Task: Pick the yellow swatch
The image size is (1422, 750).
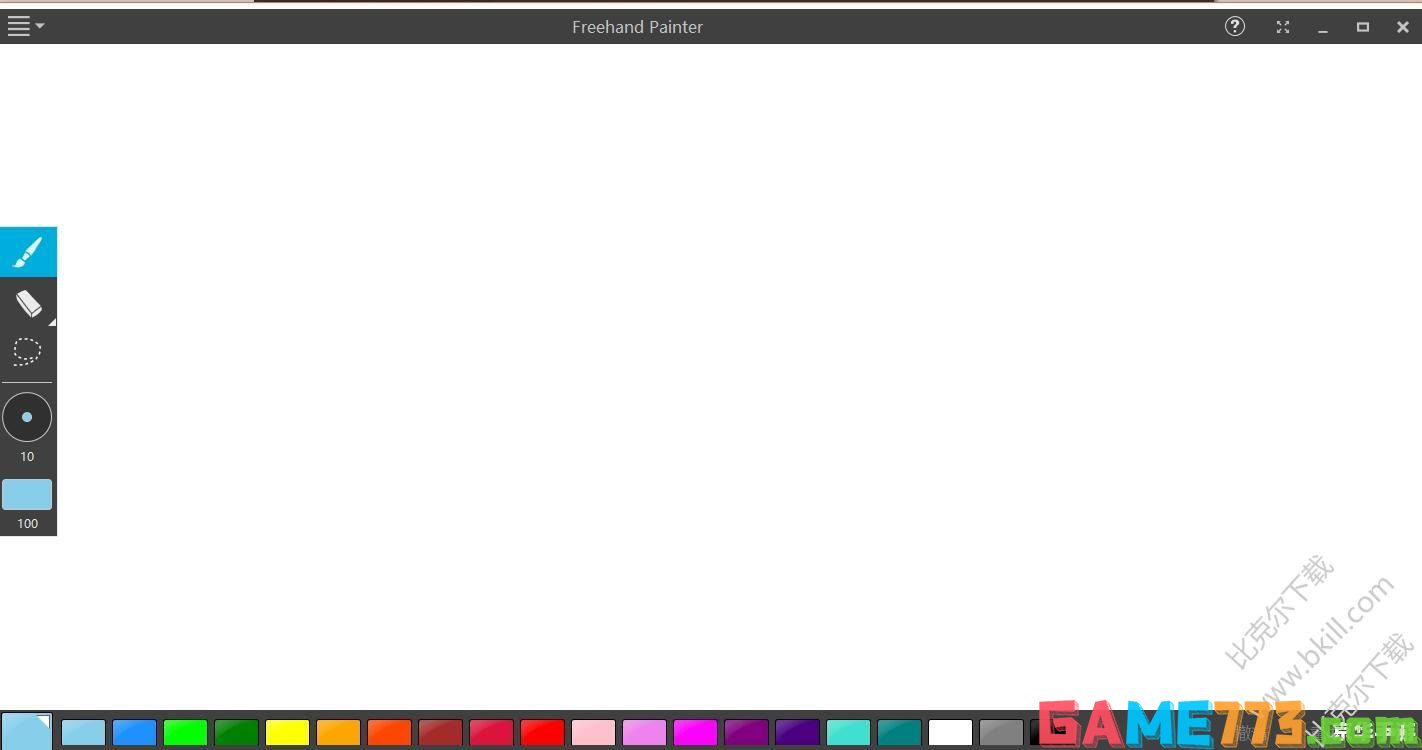Action: pyautogui.click(x=287, y=733)
